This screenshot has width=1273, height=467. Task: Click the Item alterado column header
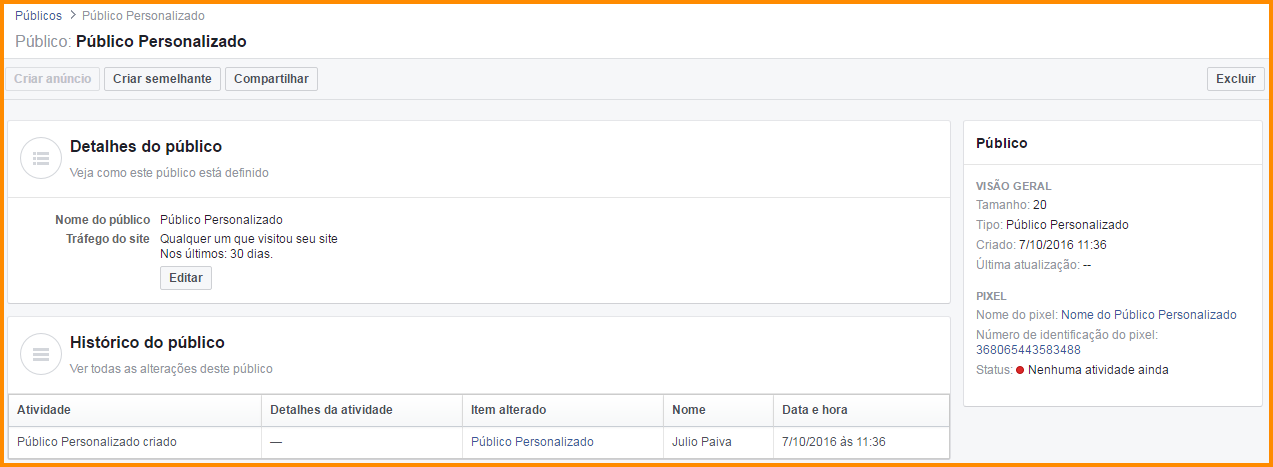[x=508, y=410]
